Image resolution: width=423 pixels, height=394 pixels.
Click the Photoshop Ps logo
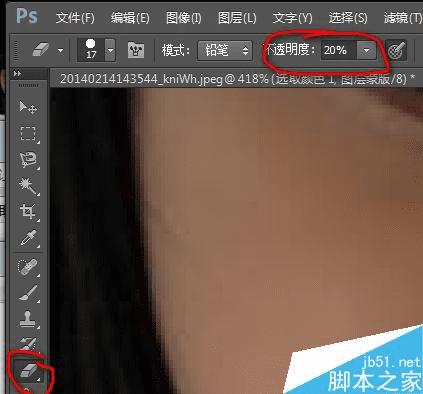pos(27,16)
